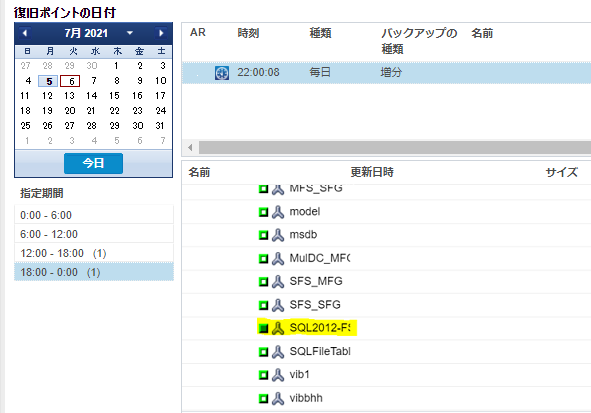Click the highlighted SQL2012-FS database icon
The image size is (591, 413).
point(278,329)
